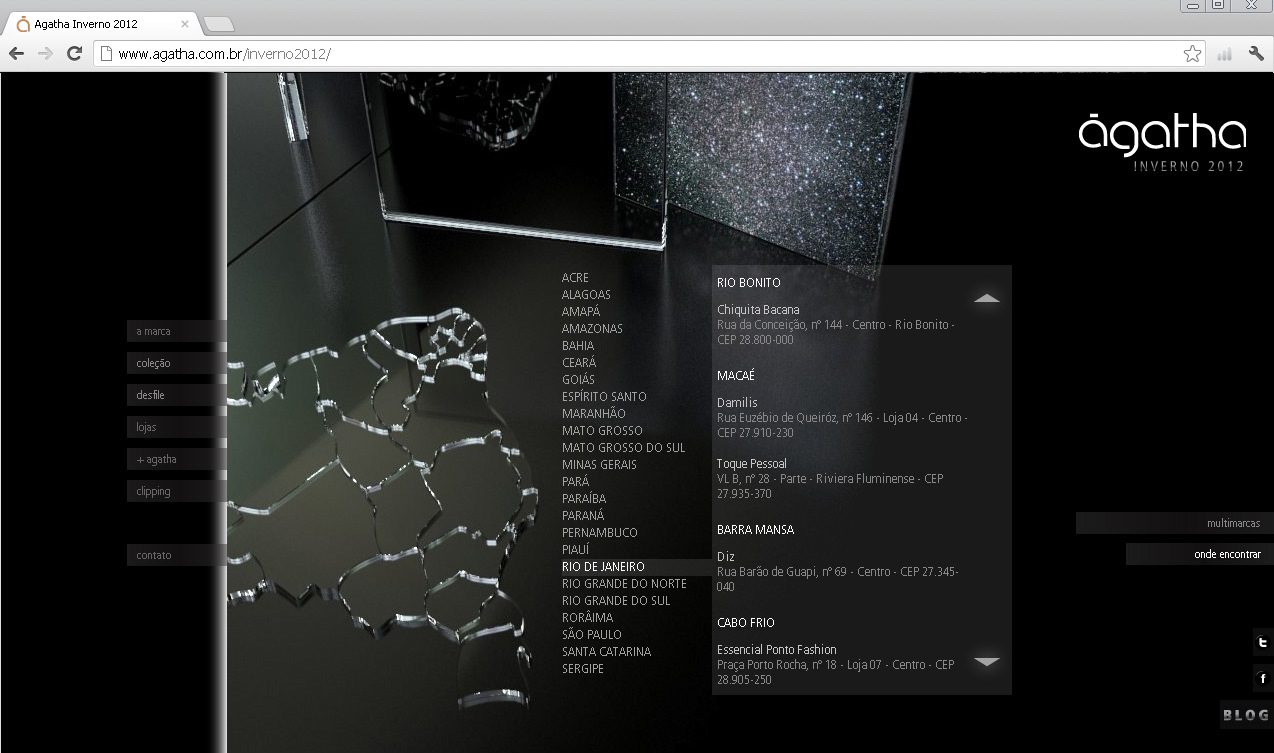Choose SANTA CATARINA in state list
This screenshot has height=753, width=1274.
606,652
